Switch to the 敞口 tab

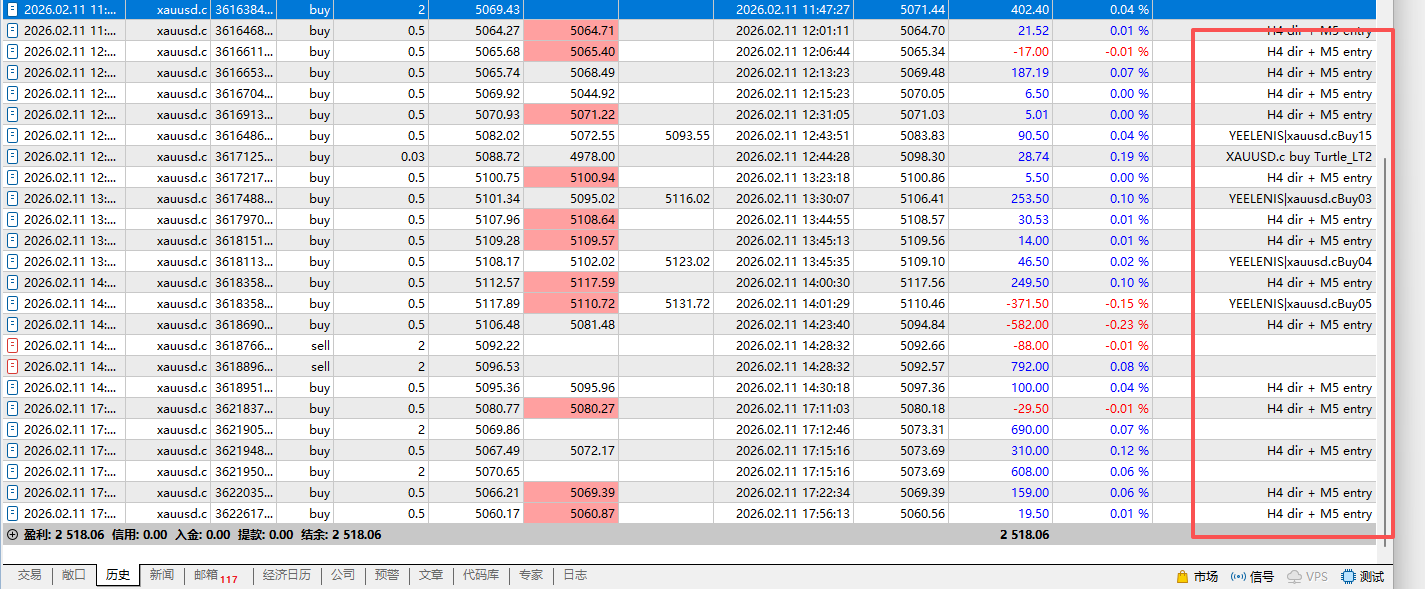pyautogui.click(x=73, y=575)
